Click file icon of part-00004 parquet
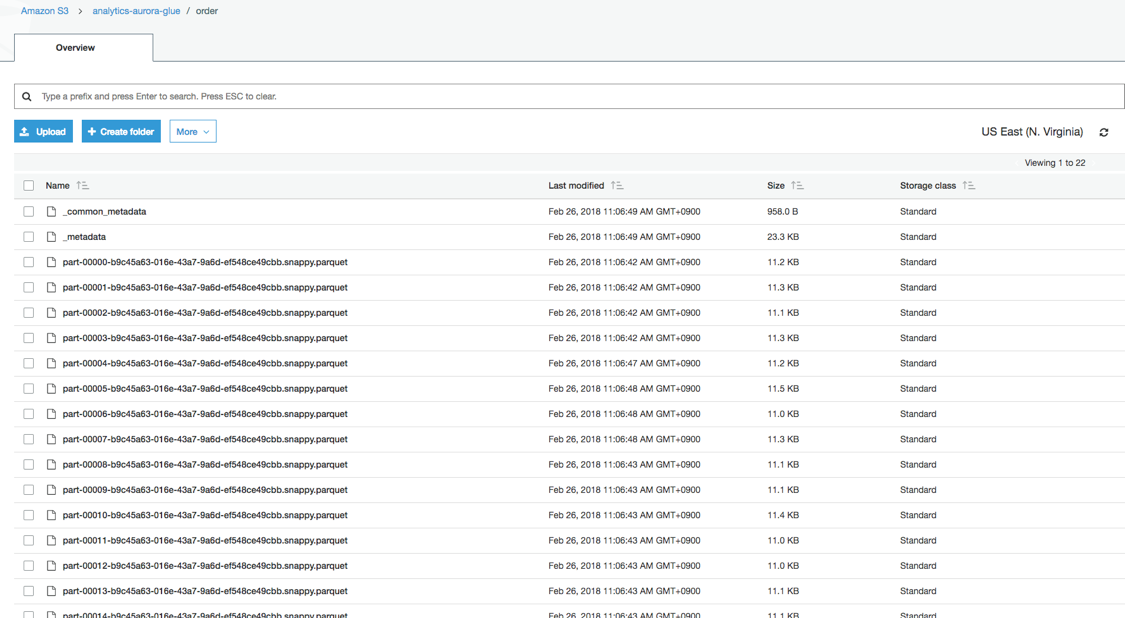 [x=51, y=363]
